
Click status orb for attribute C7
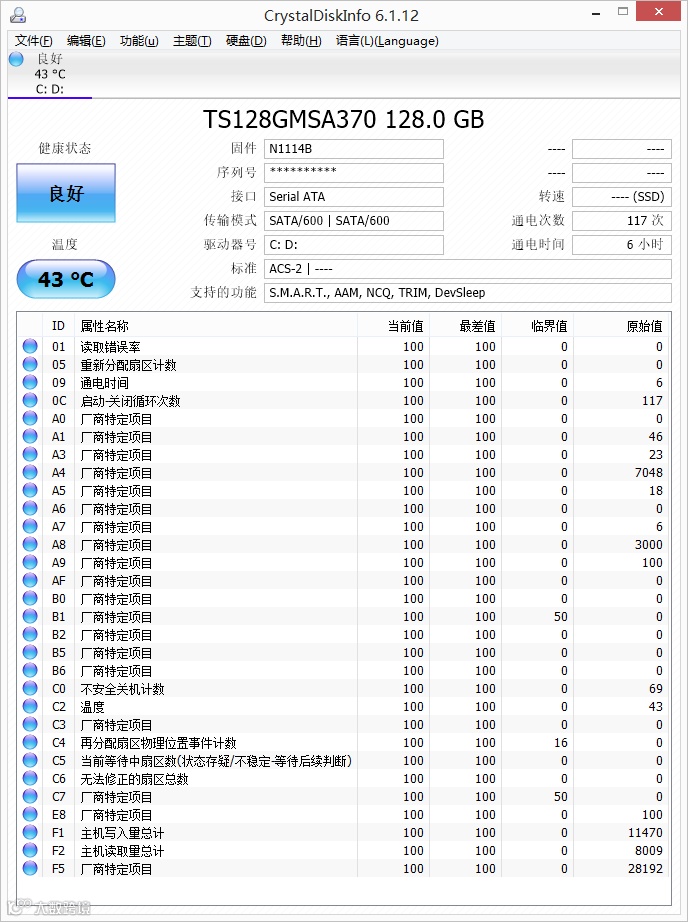coord(30,796)
